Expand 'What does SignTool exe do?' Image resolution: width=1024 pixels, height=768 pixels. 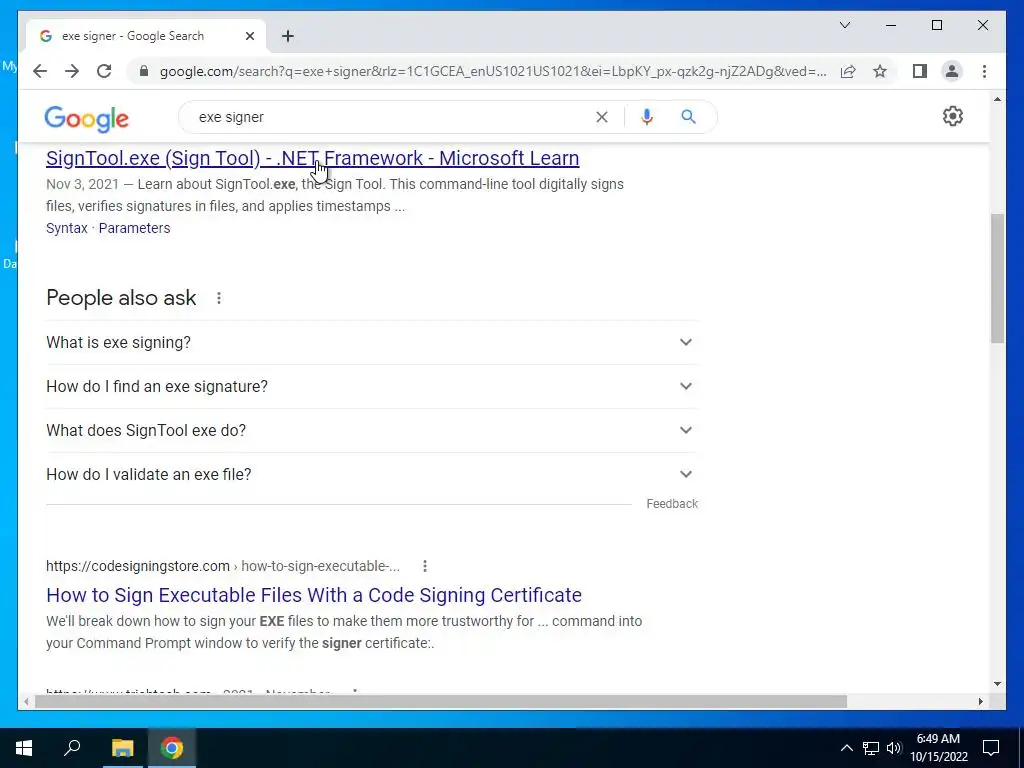click(x=372, y=430)
